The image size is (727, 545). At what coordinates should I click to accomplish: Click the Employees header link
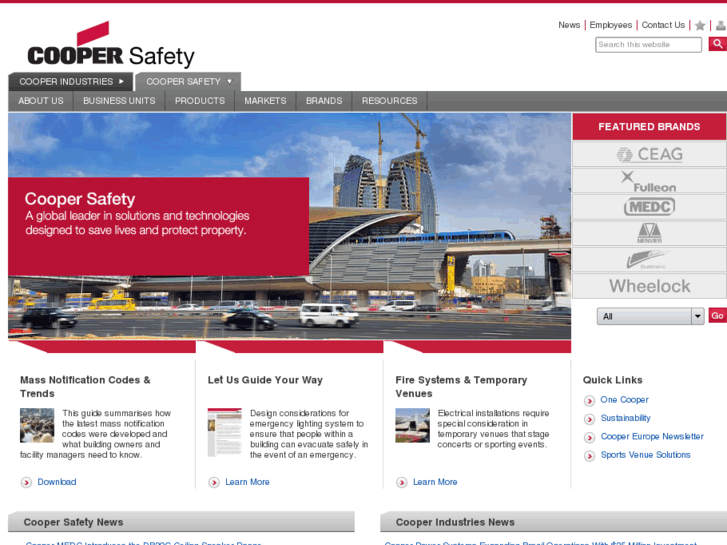click(x=611, y=25)
